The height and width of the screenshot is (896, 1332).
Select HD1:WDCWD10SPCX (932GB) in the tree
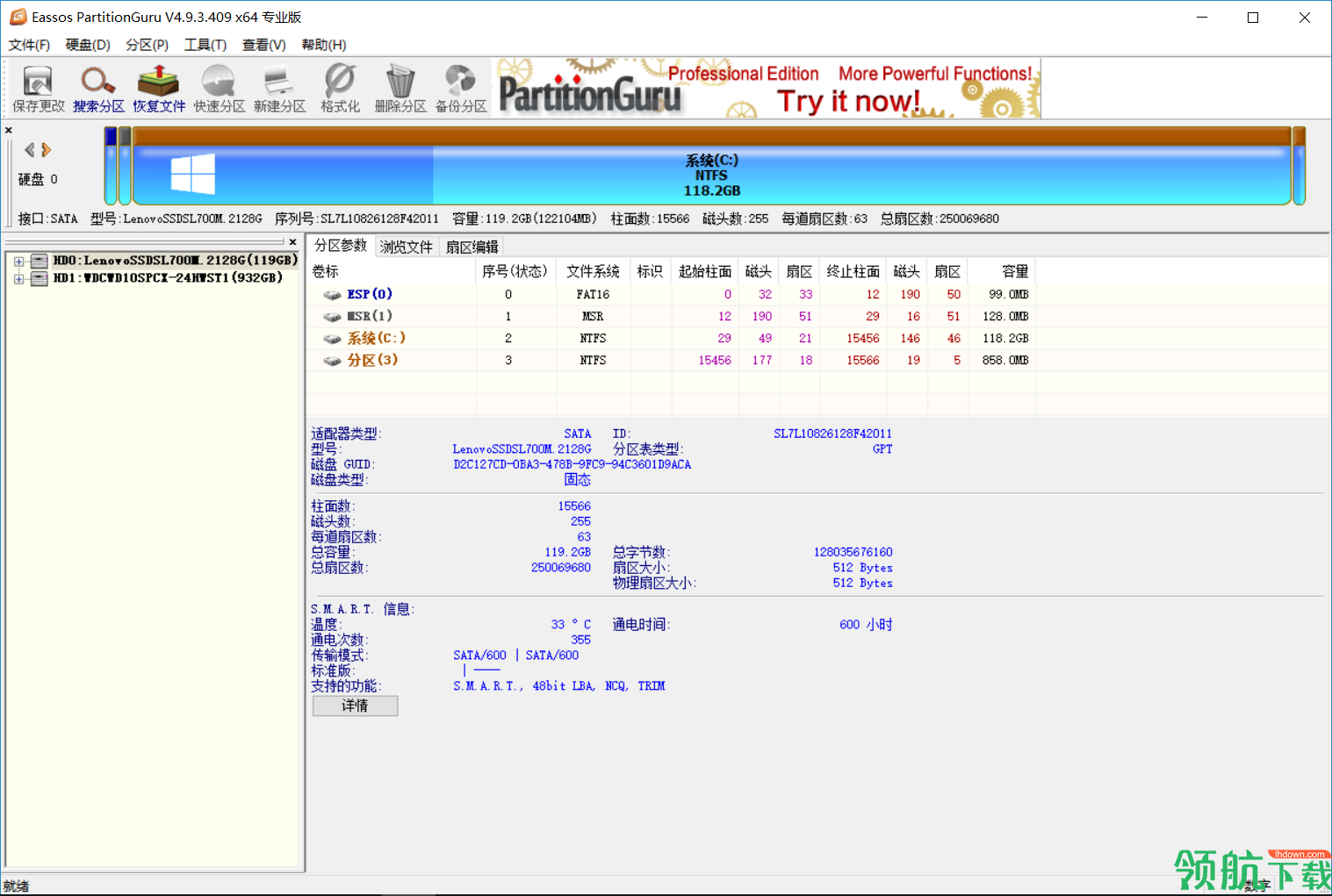pos(168,278)
